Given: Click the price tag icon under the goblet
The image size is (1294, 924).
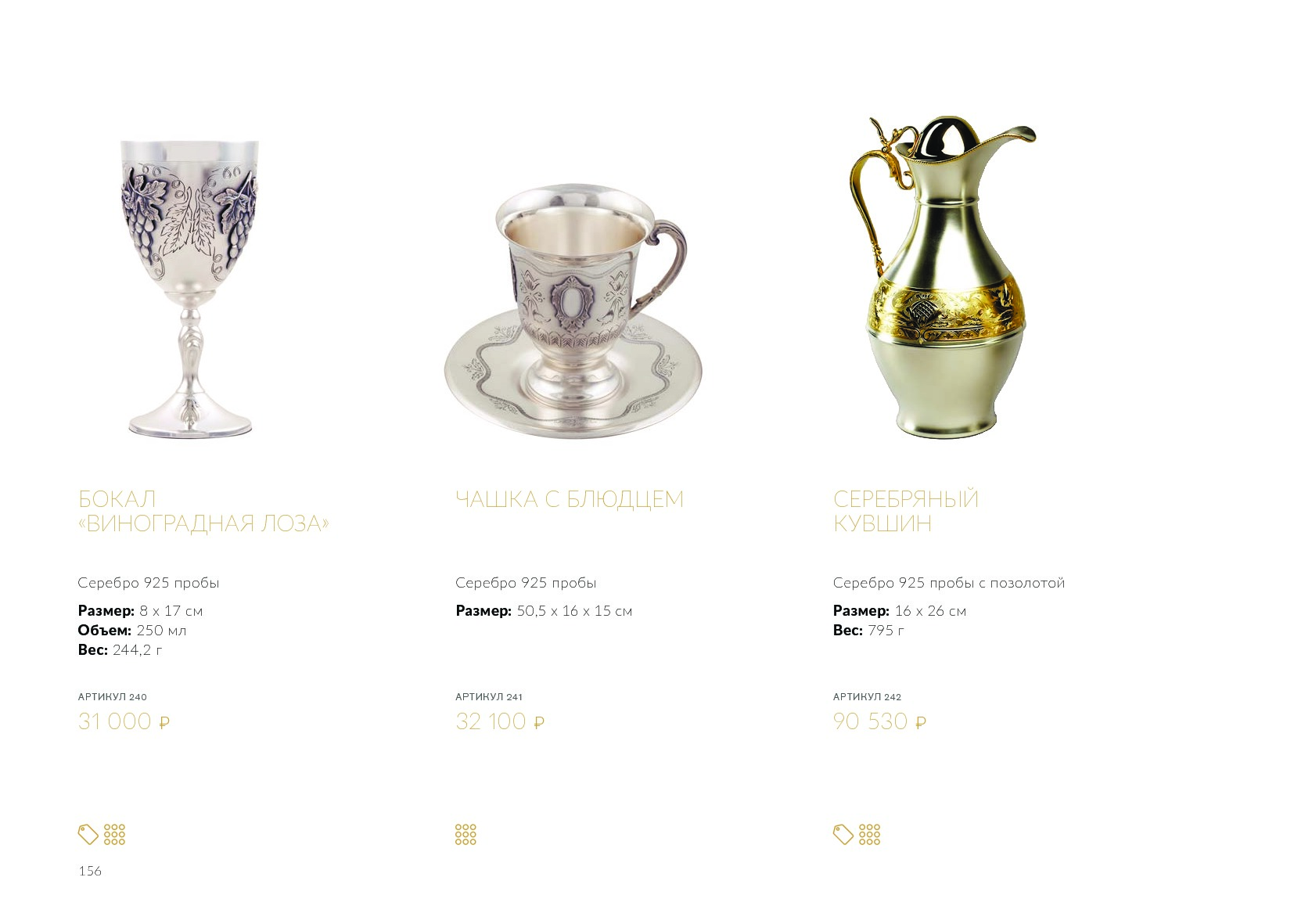Looking at the screenshot, I should (x=88, y=835).
